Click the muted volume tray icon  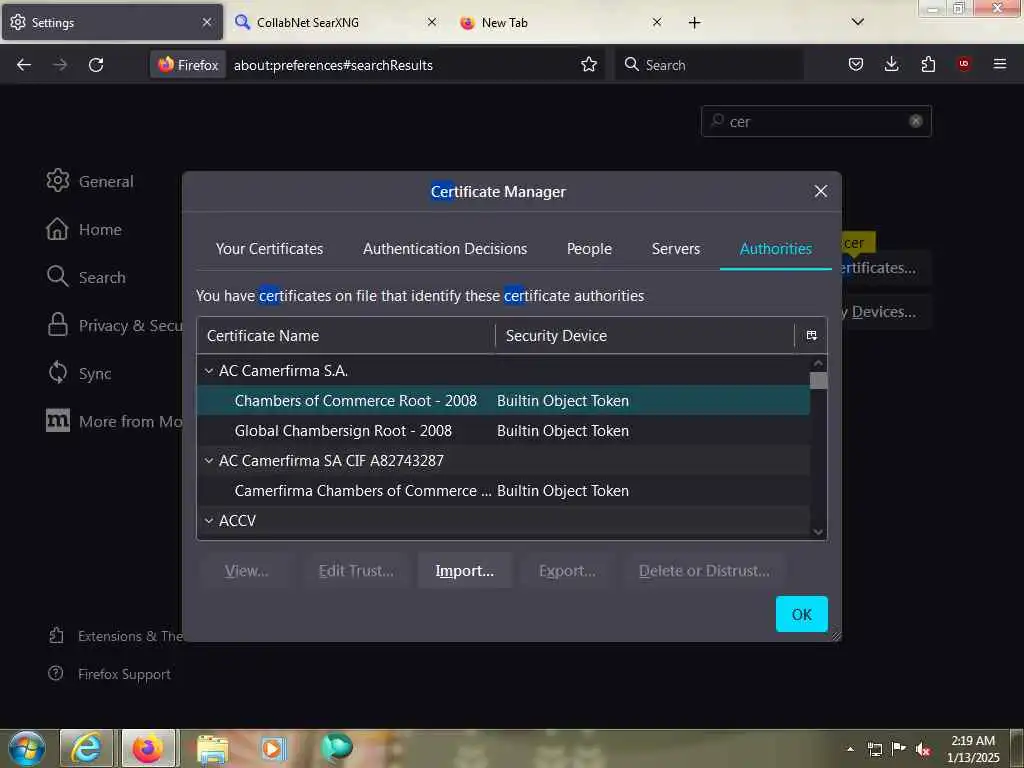(922, 749)
